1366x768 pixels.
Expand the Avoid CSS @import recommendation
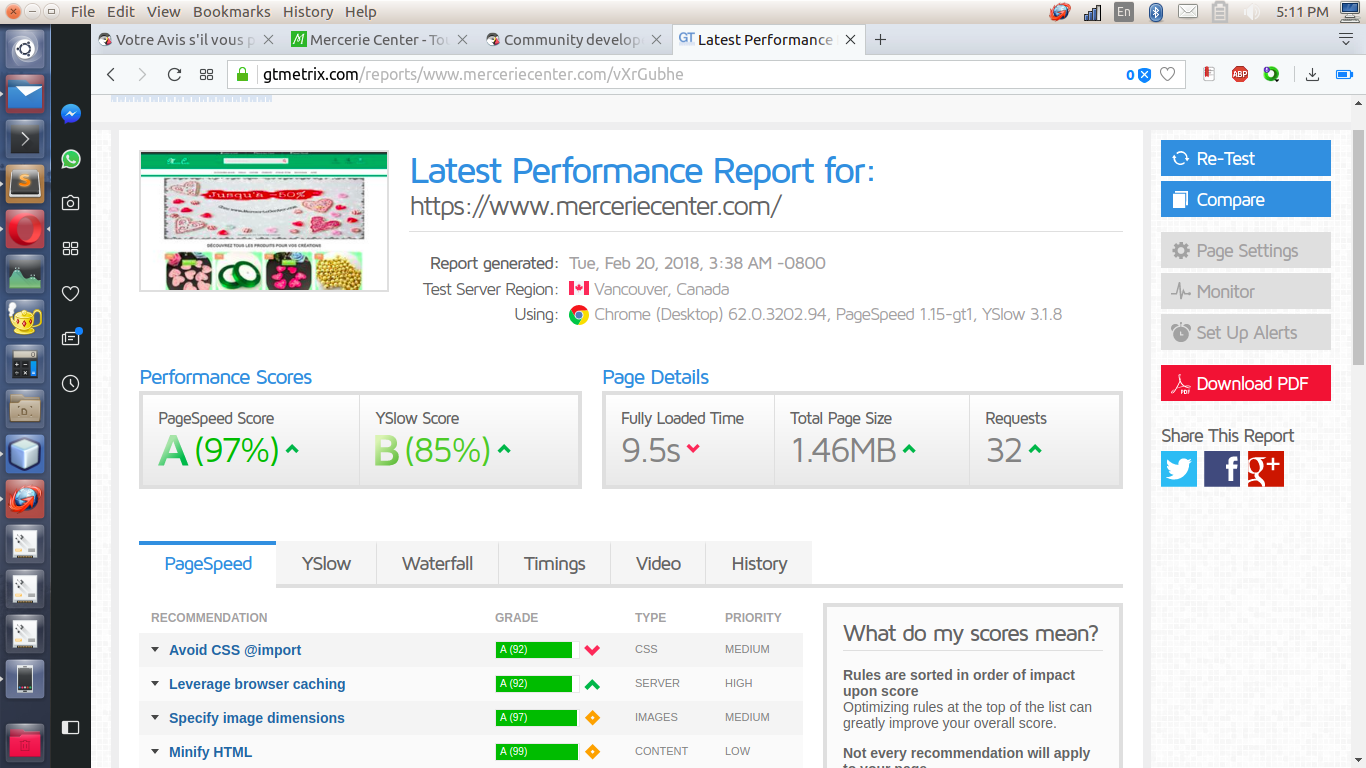click(x=155, y=650)
